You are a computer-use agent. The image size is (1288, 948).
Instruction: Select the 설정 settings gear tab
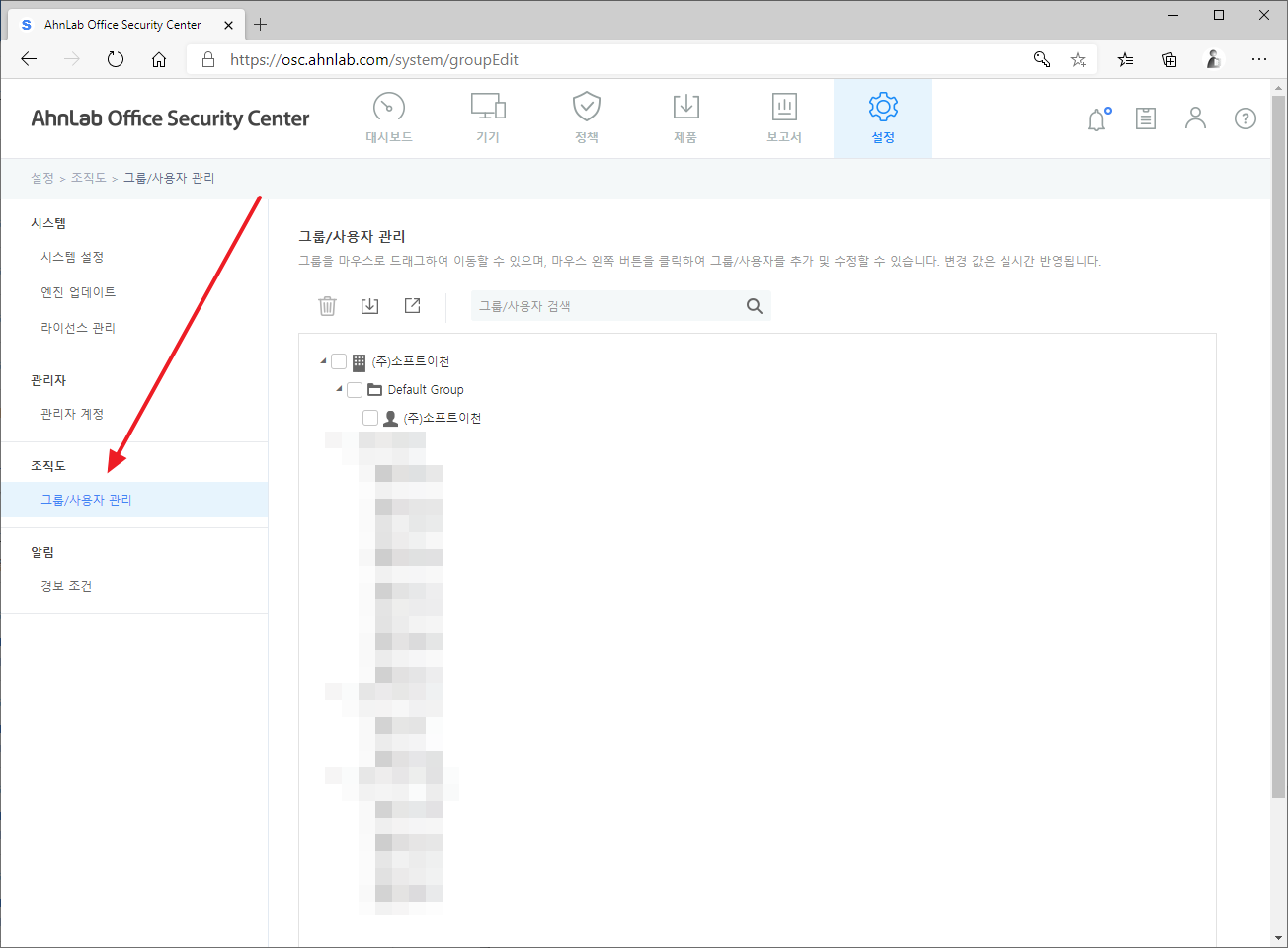point(883,118)
